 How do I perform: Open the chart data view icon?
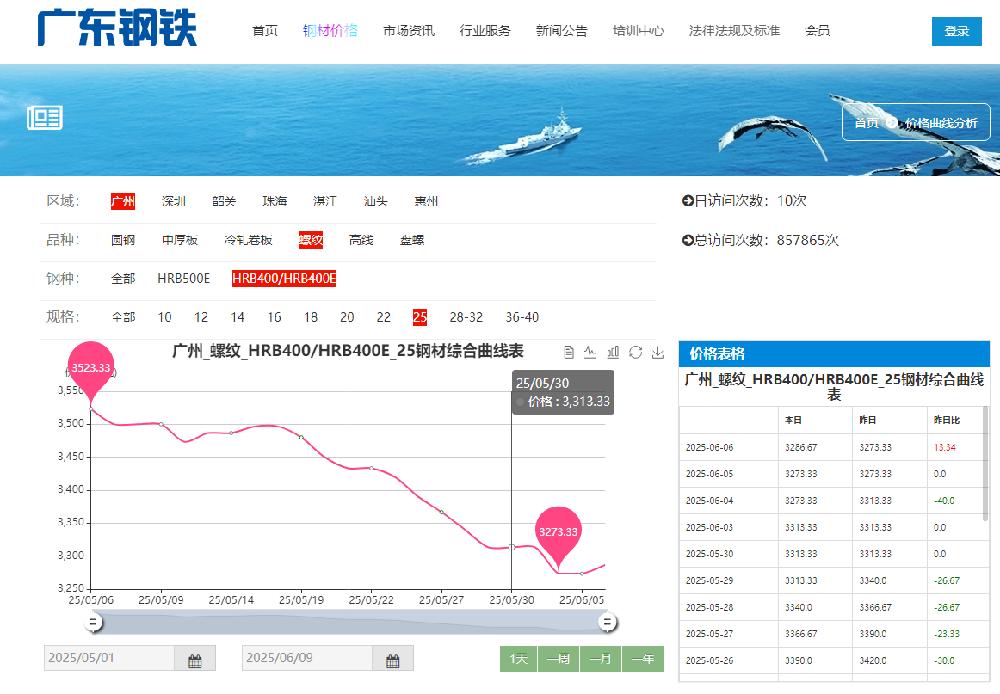point(569,352)
